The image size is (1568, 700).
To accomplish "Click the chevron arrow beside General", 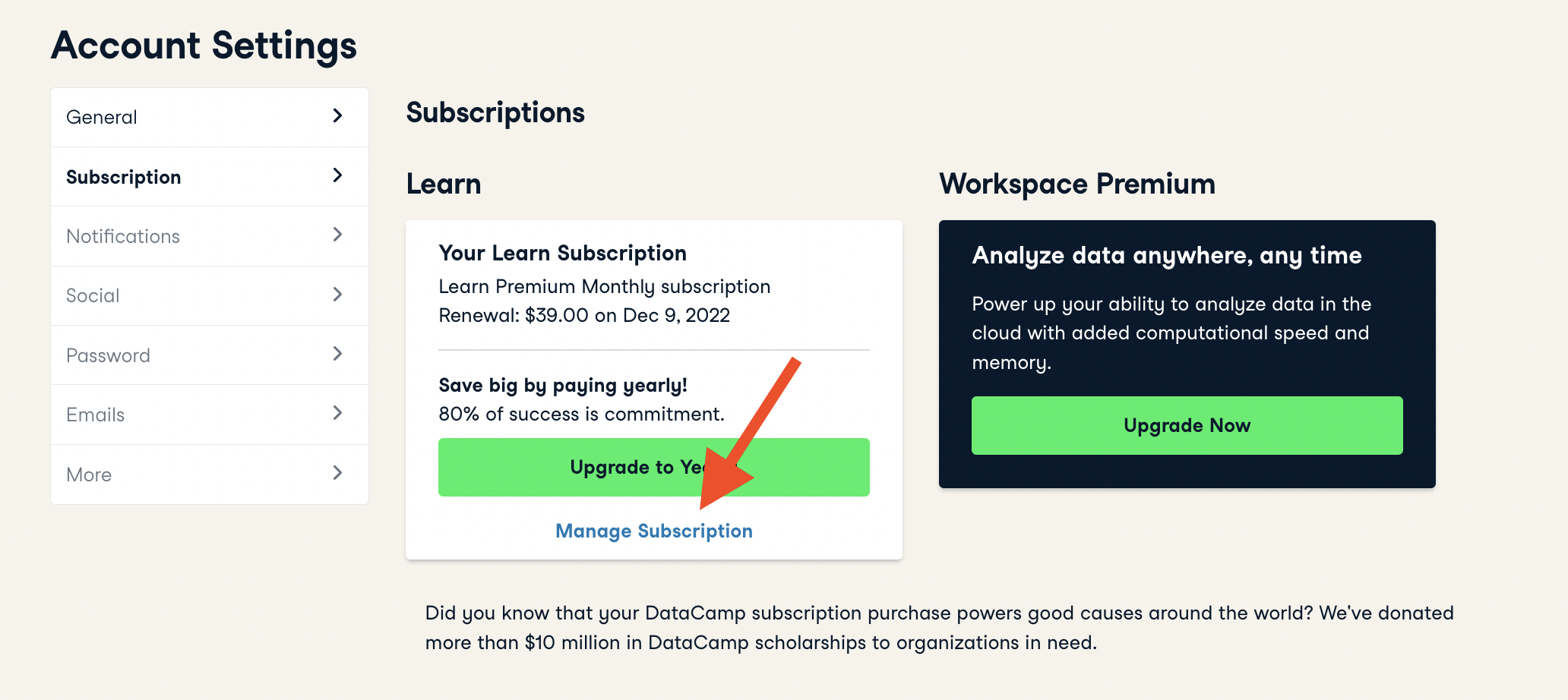I will 338,116.
